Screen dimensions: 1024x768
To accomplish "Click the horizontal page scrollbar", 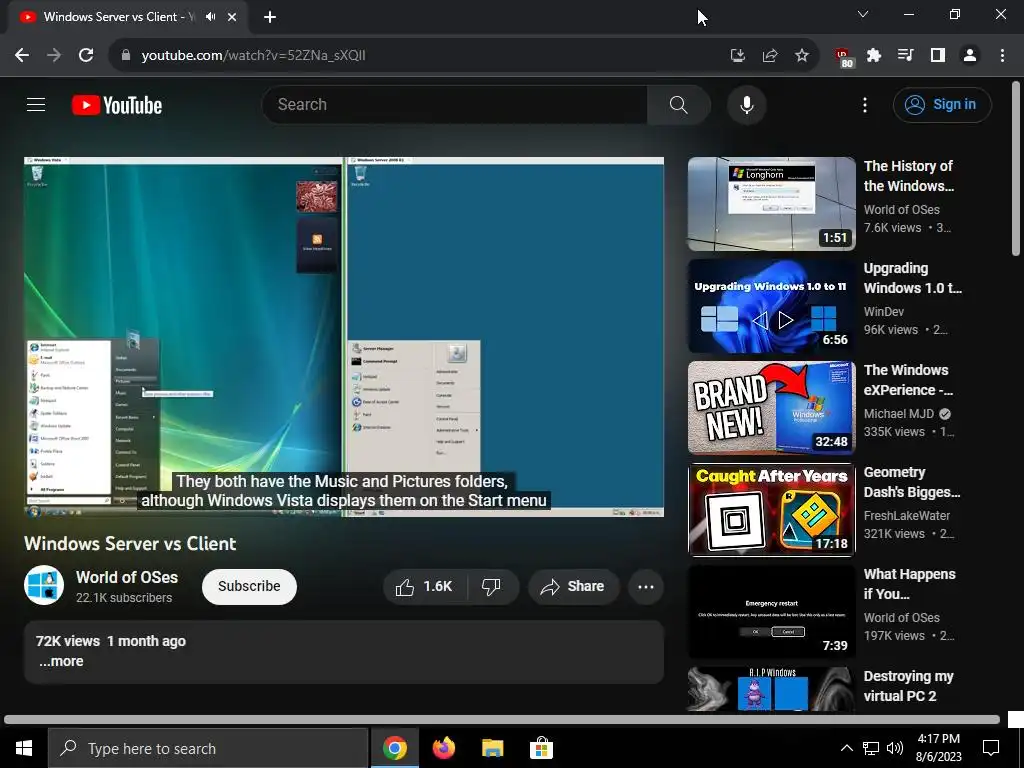I will pos(502,720).
